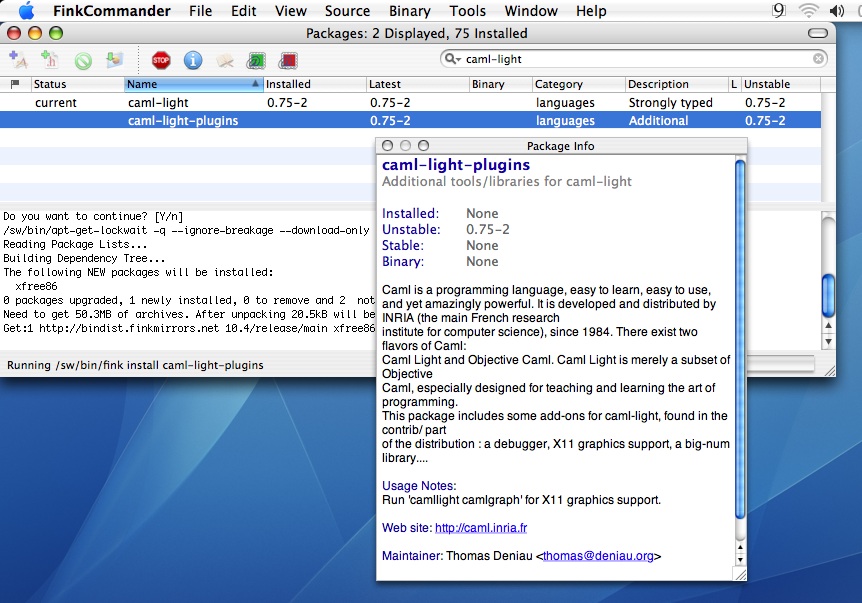Viewport: 862px width, 603px height.
Task: Sort packages by the Description column
Action: [677, 84]
